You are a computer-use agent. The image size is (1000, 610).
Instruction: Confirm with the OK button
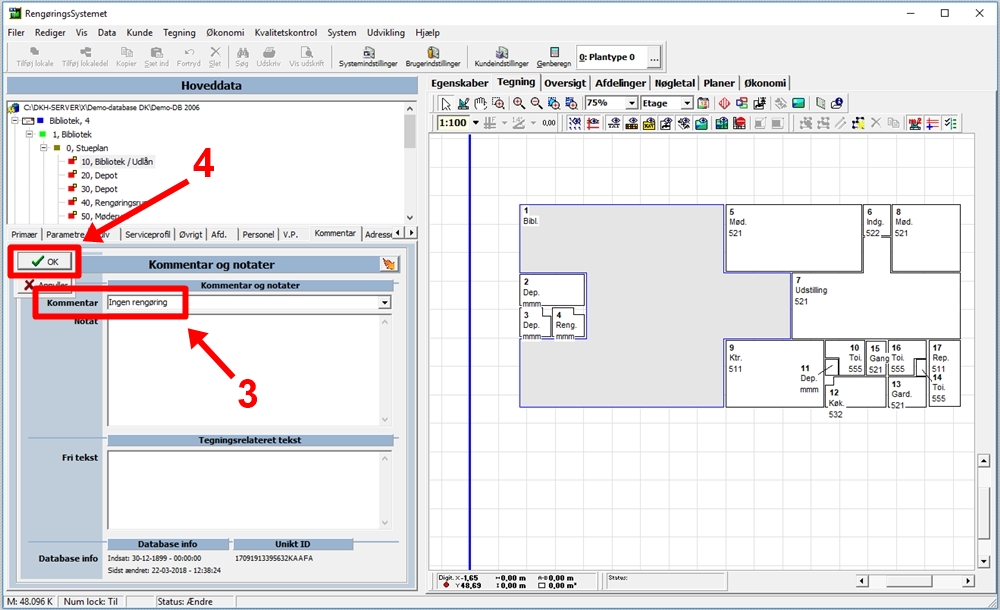click(x=45, y=262)
